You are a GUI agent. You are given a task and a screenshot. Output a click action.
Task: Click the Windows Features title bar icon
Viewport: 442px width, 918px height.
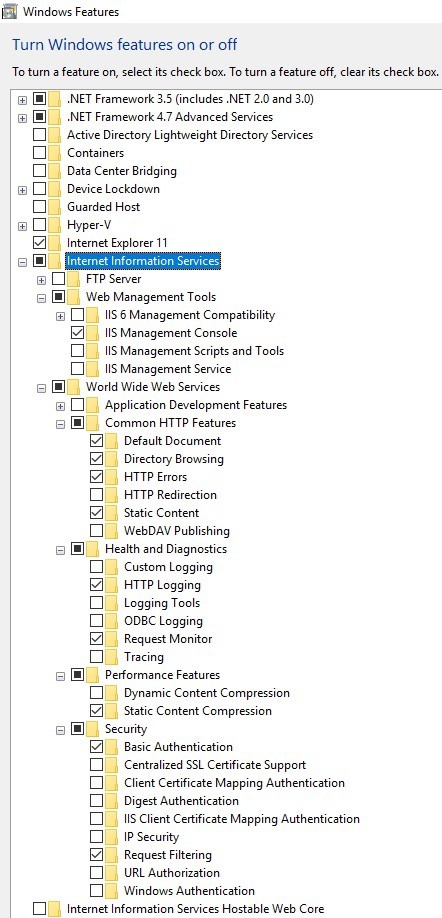pyautogui.click(x=9, y=11)
